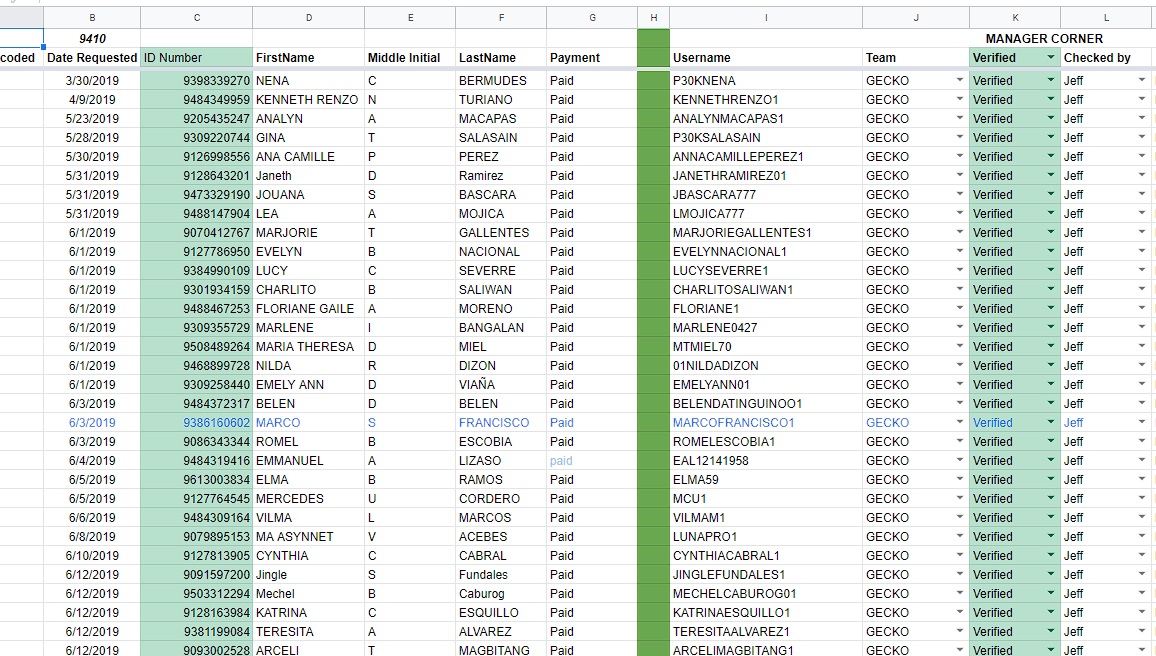Select last name VIAÑA
Image resolution: width=1156 pixels, height=656 pixels.
[501, 385]
